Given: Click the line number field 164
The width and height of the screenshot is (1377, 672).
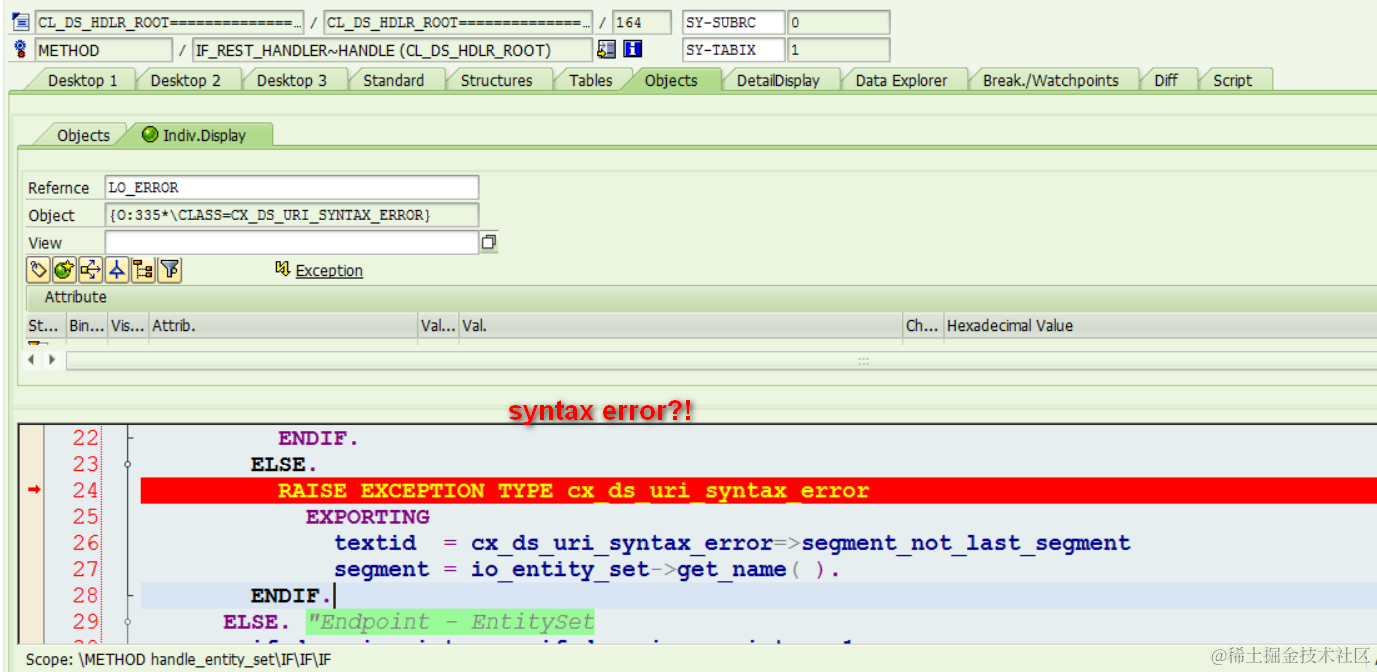Looking at the screenshot, I should click(642, 22).
